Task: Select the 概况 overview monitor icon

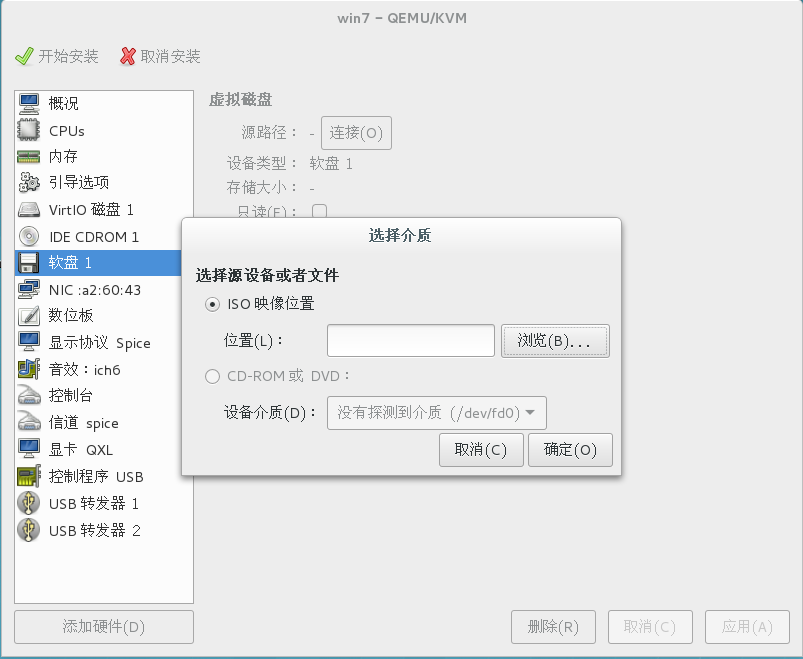Action: tap(29, 103)
